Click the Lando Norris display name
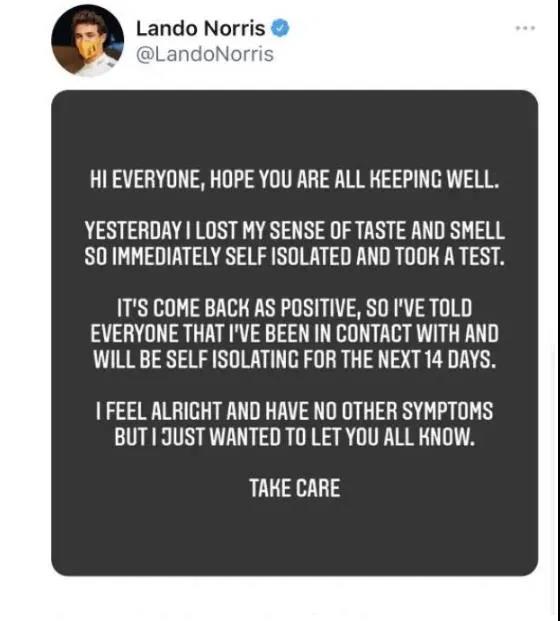Image resolution: width=560 pixels, height=621 pixels. click(200, 29)
